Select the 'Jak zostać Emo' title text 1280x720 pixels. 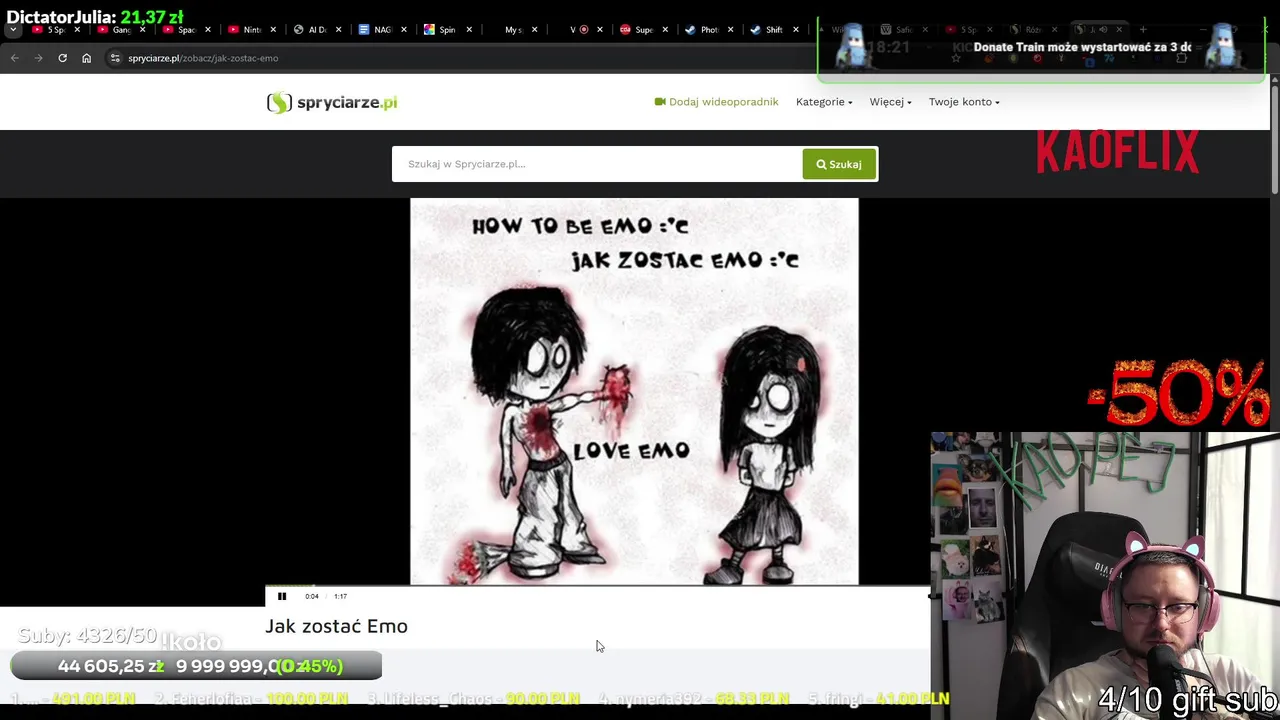pos(336,626)
